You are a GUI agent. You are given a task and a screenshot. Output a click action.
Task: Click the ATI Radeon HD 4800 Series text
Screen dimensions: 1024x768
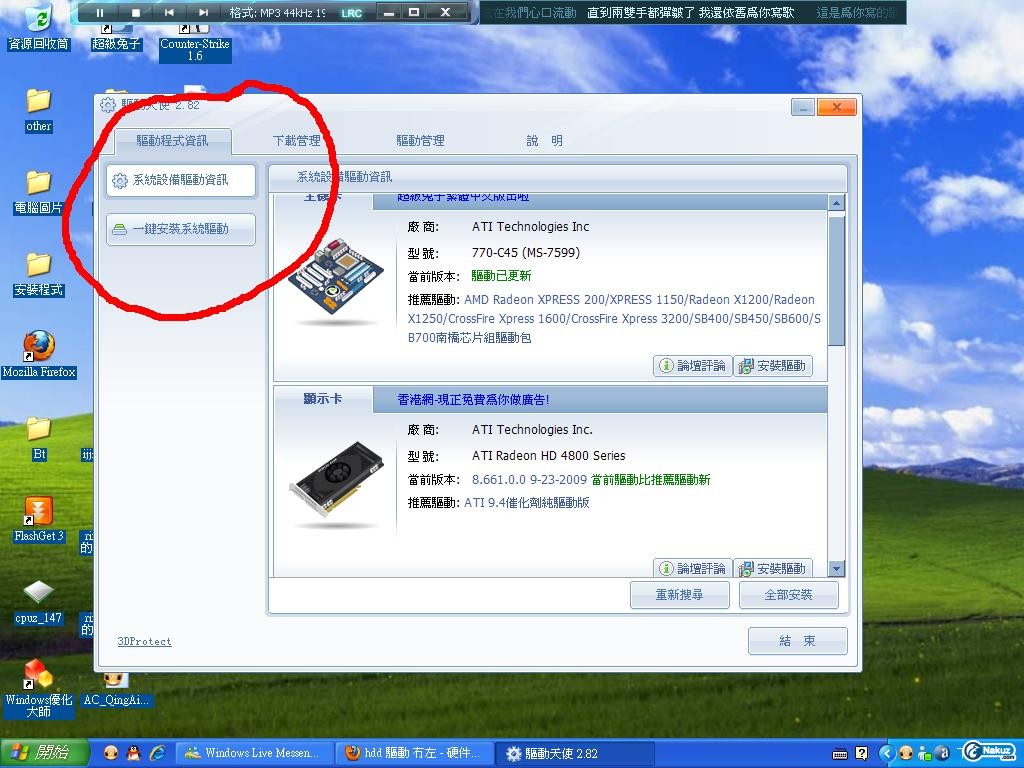click(549, 456)
